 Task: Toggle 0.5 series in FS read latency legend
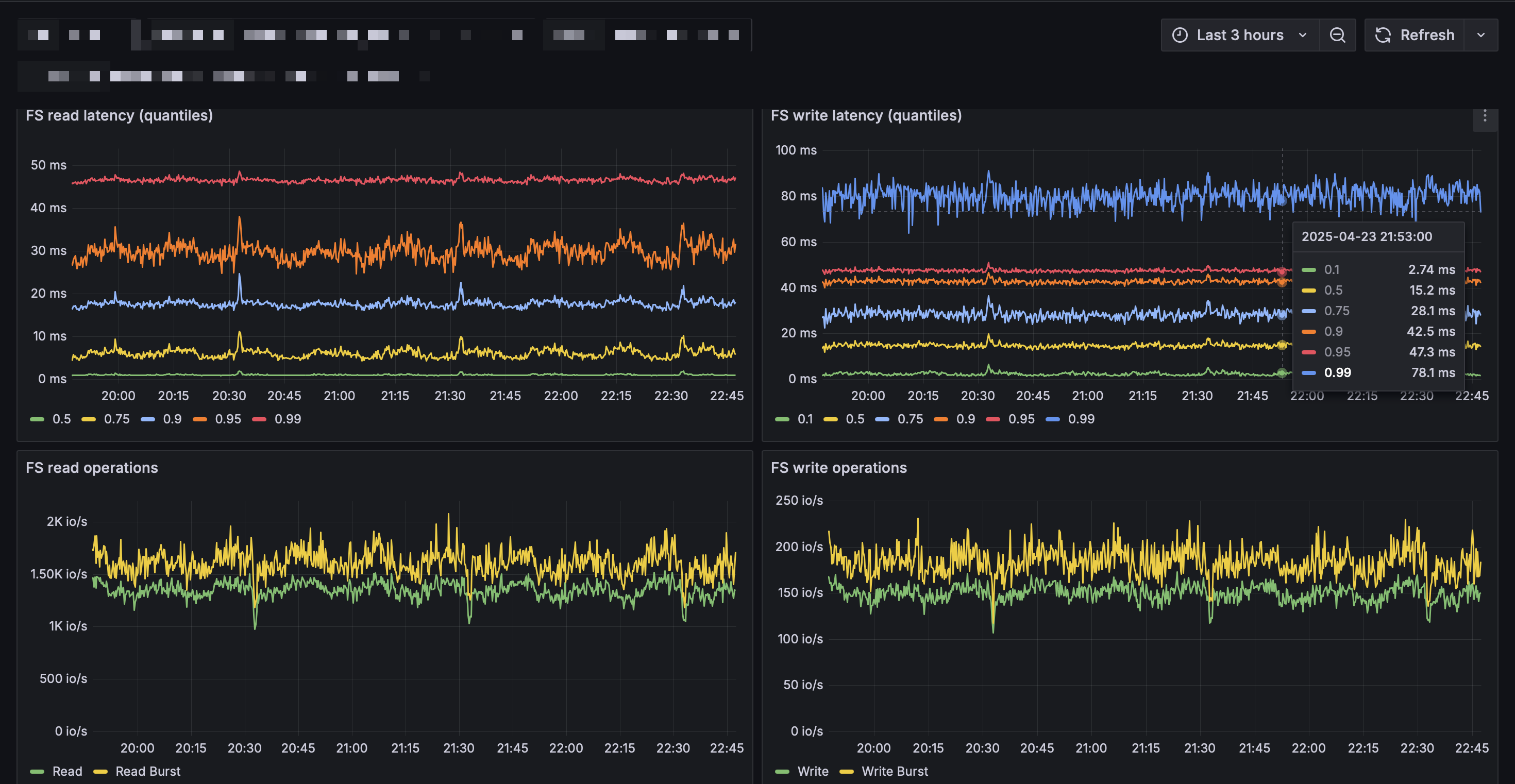(51, 419)
